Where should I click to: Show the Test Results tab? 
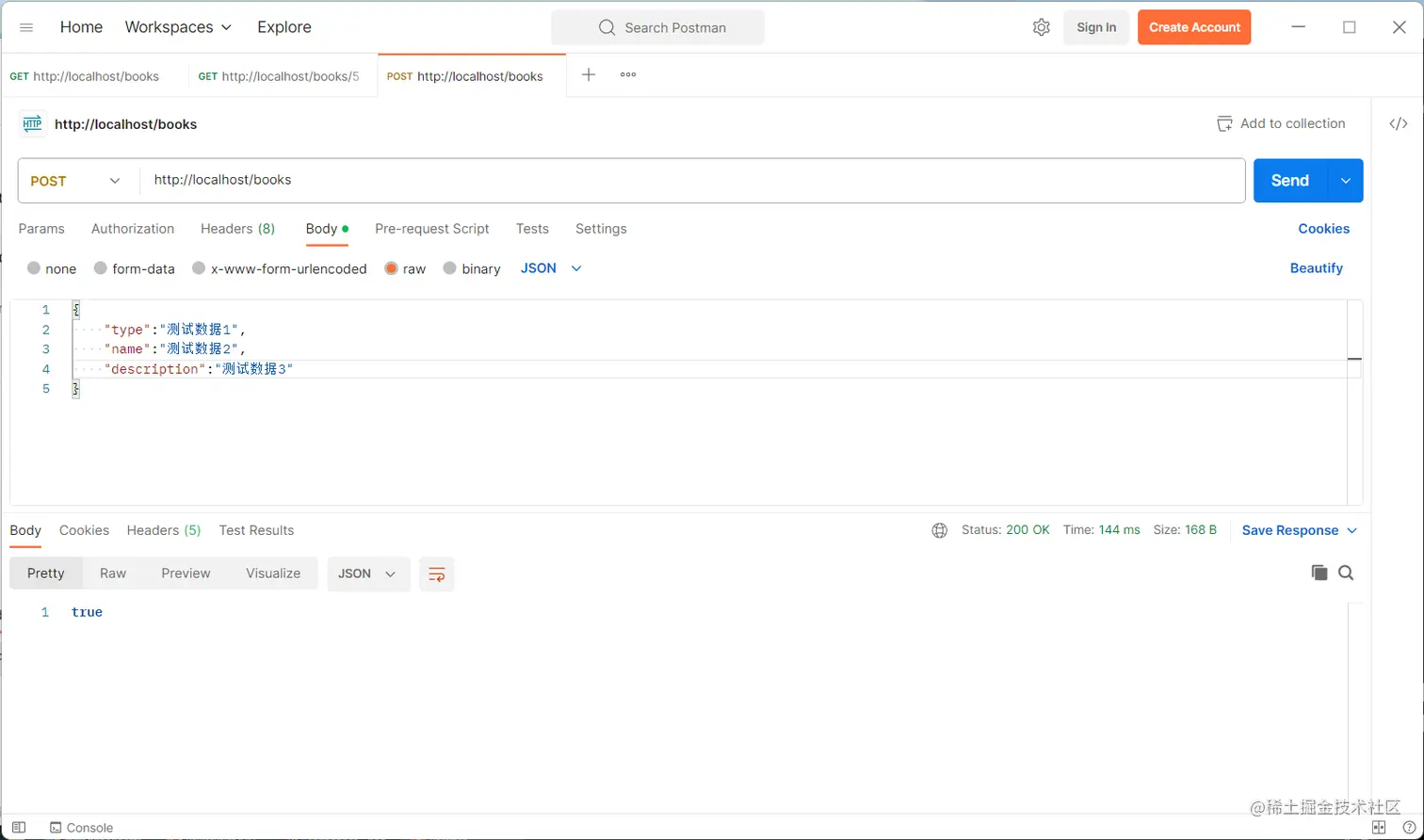(x=256, y=530)
